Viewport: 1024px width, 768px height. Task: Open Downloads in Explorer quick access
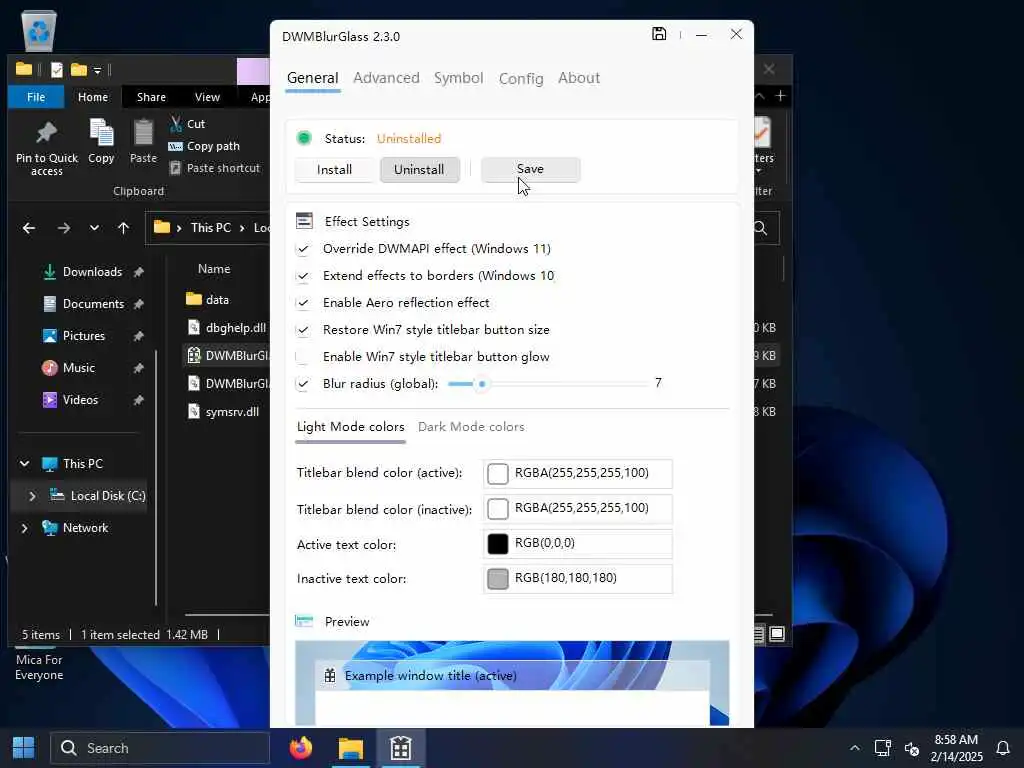point(92,272)
